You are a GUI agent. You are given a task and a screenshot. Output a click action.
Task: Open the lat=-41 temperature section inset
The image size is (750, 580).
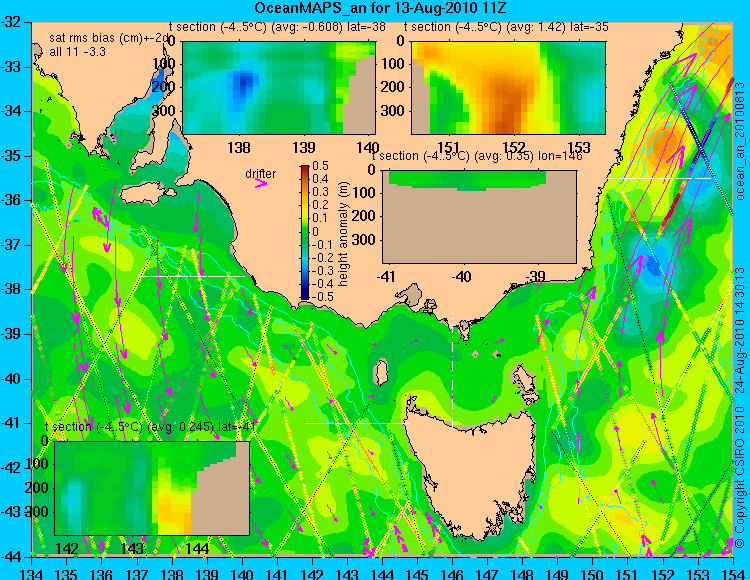[x=152, y=488]
